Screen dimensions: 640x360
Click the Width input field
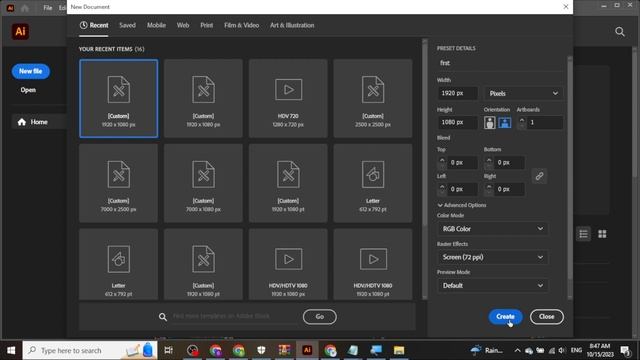point(457,93)
